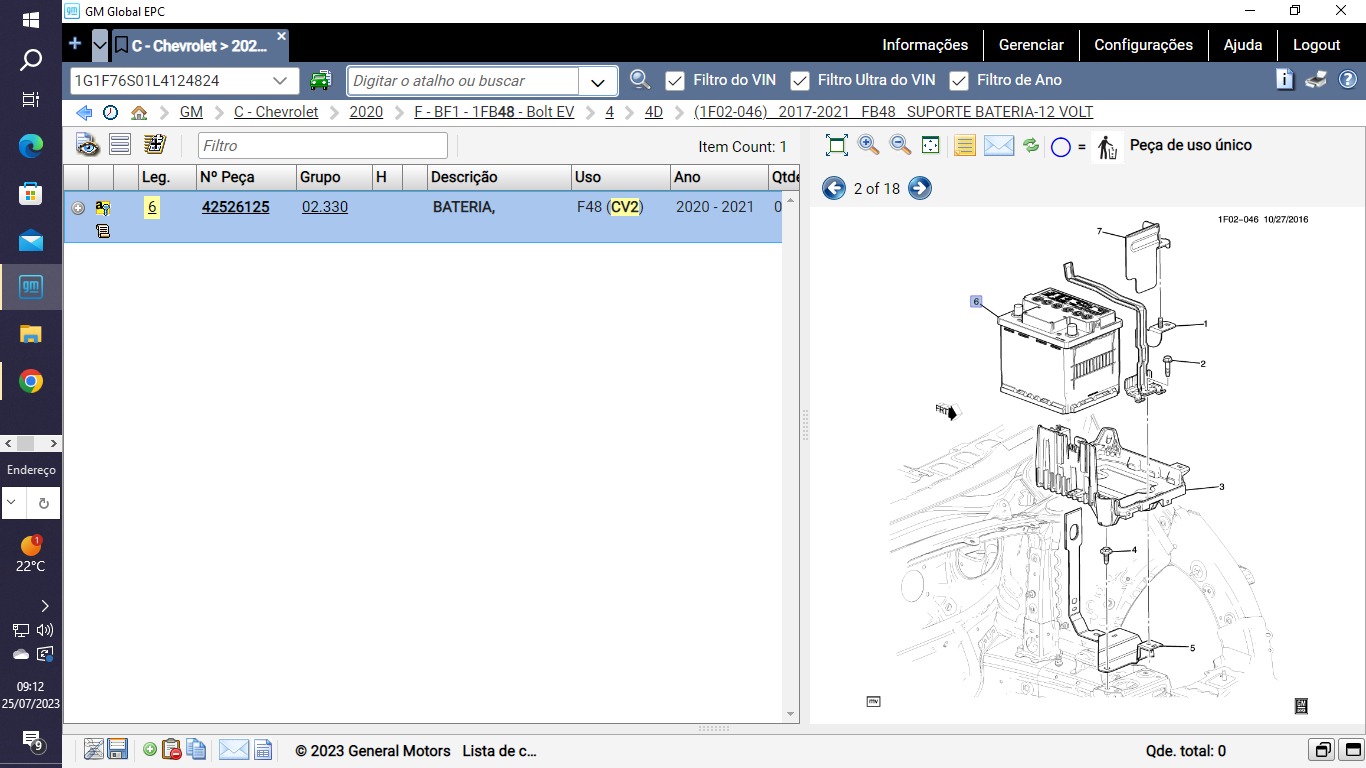This screenshot has height=768, width=1366.
Task: Open the history clock icon
Action: [x=110, y=113]
